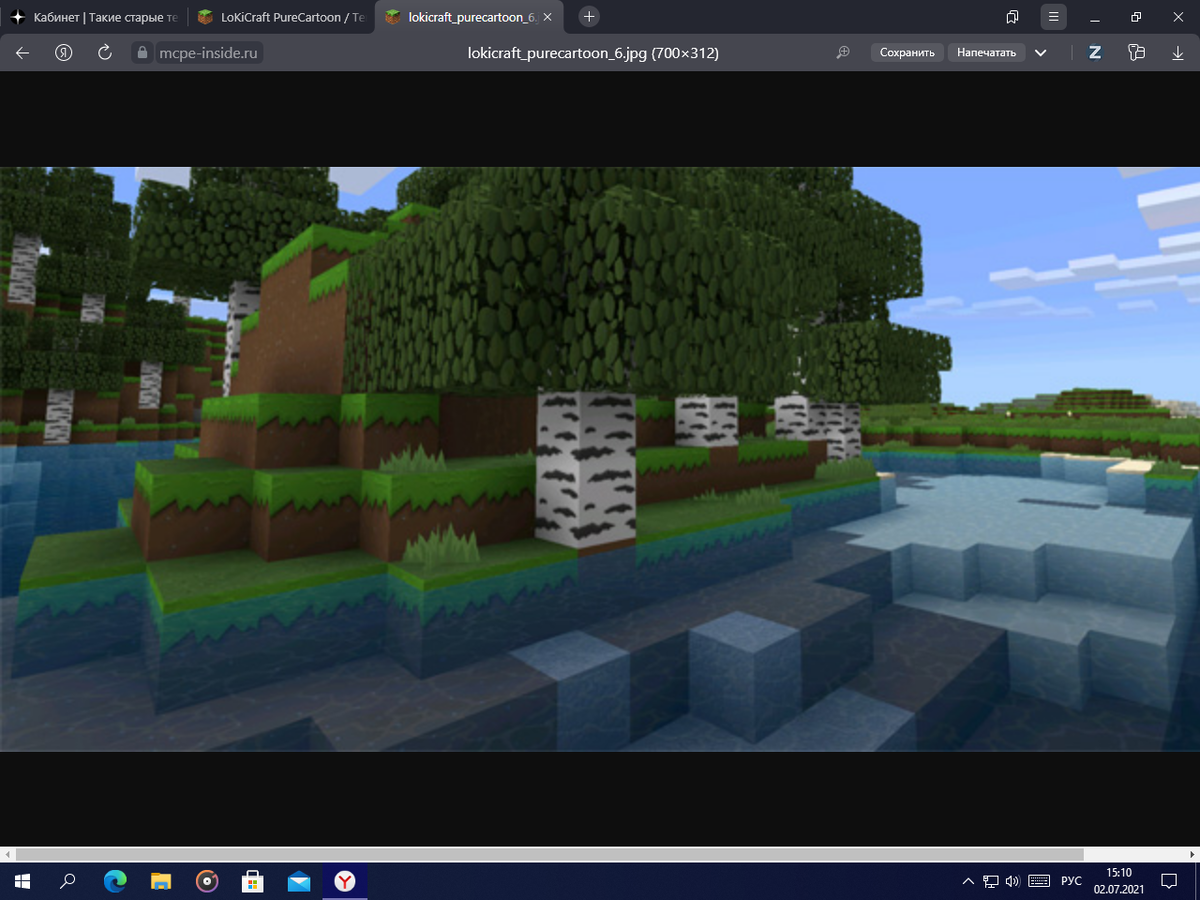Click the touch keyboard tray icon
1200x900 pixels.
(x=1039, y=881)
